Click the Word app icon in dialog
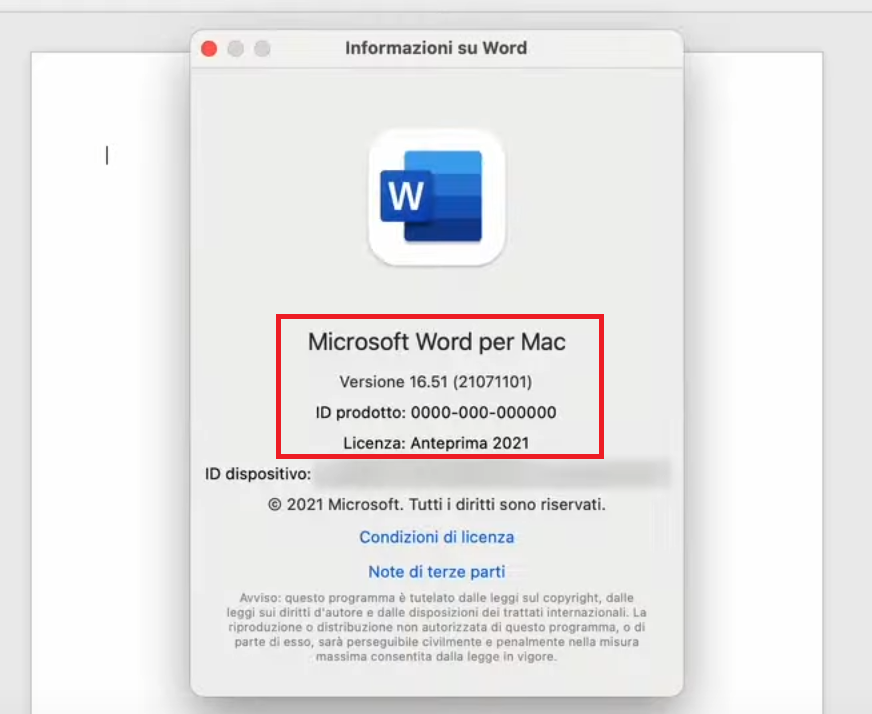Viewport: 872px width, 714px height. (437, 197)
